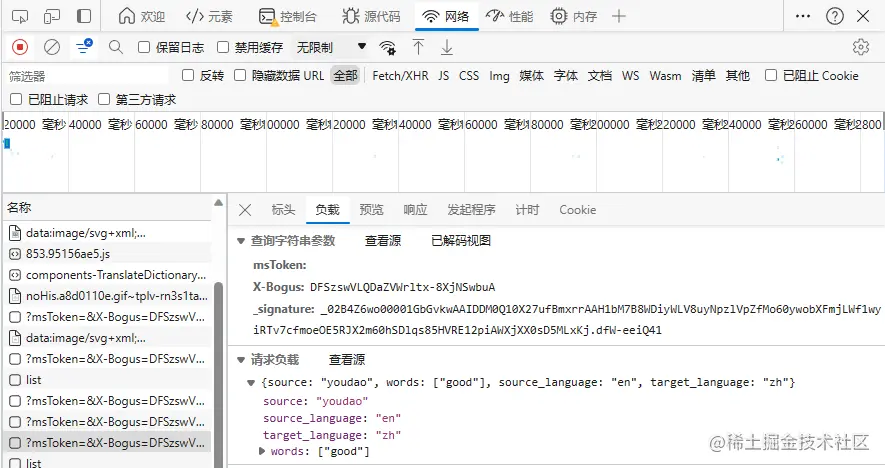Select noHis.a8d0110e.gif request row

(x=107, y=296)
